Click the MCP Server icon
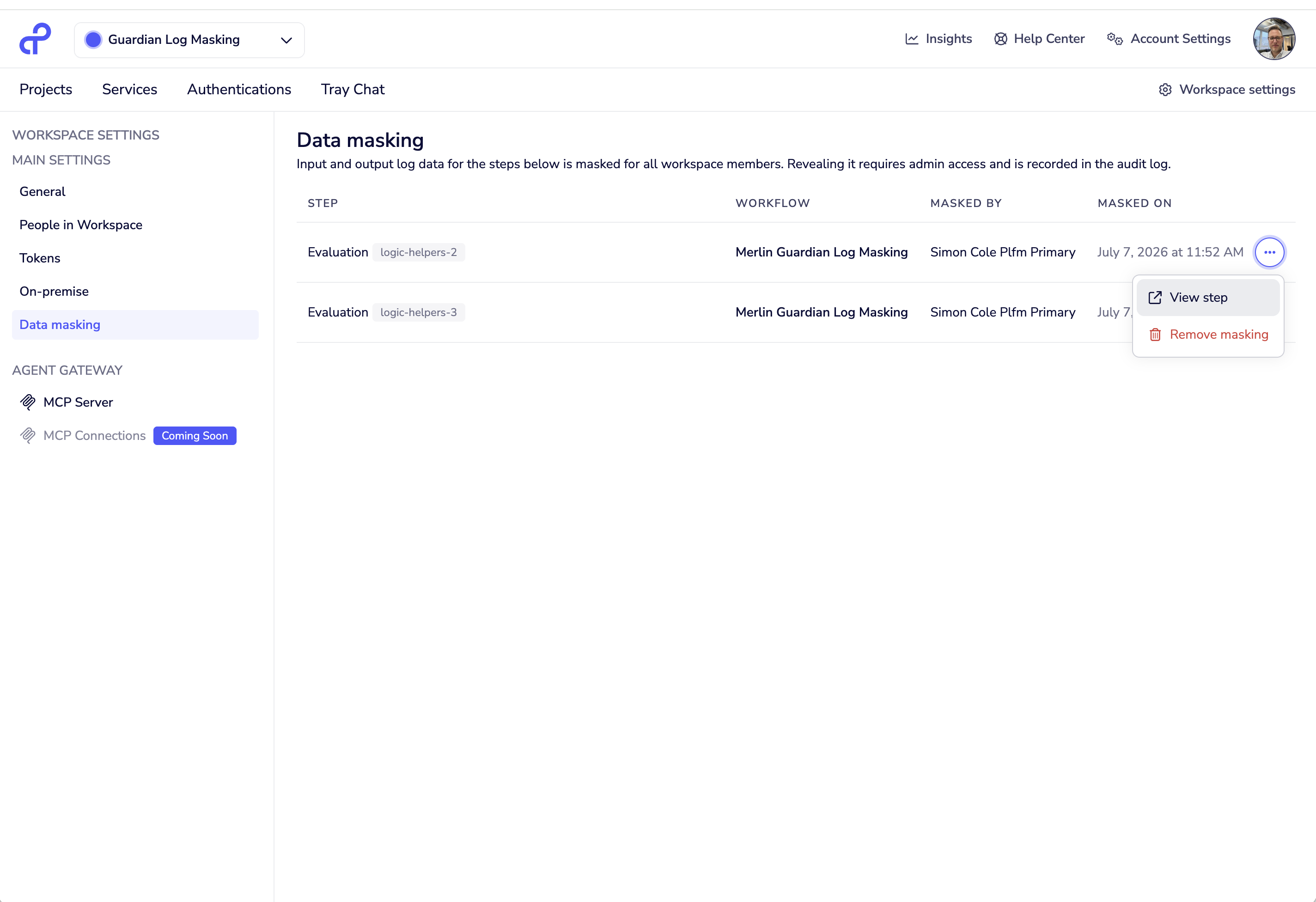Image resolution: width=1316 pixels, height=902 pixels. 28,402
